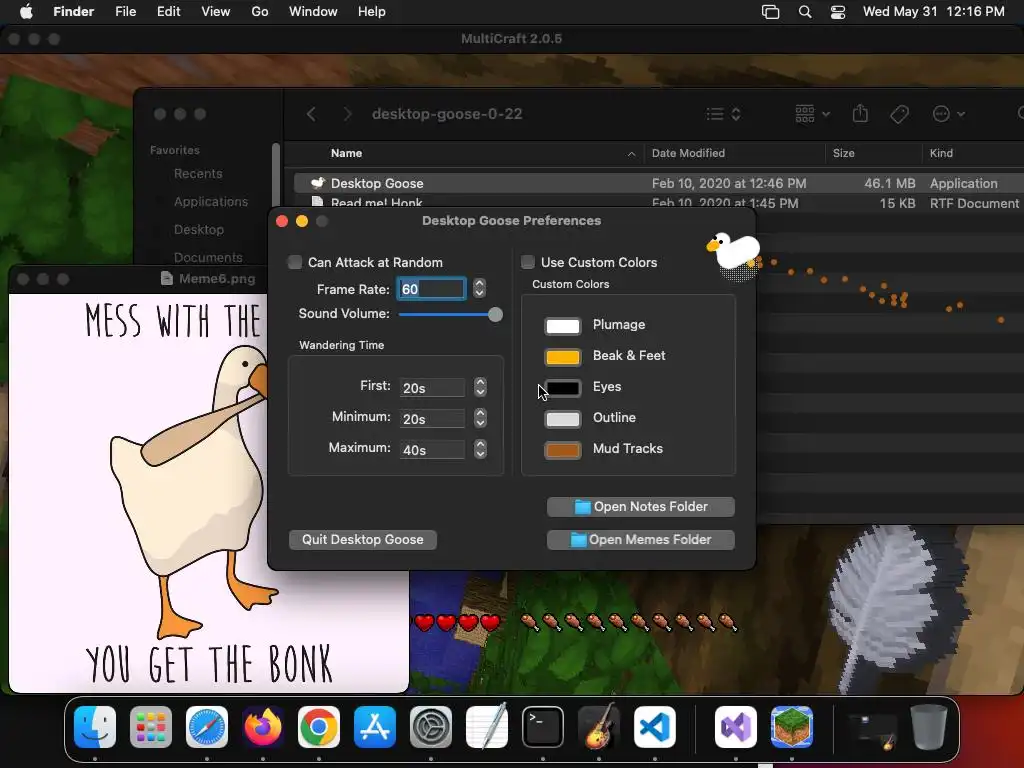Image resolution: width=1024 pixels, height=768 pixels.
Task: Open Google Chrome from the dock
Action: (319, 727)
